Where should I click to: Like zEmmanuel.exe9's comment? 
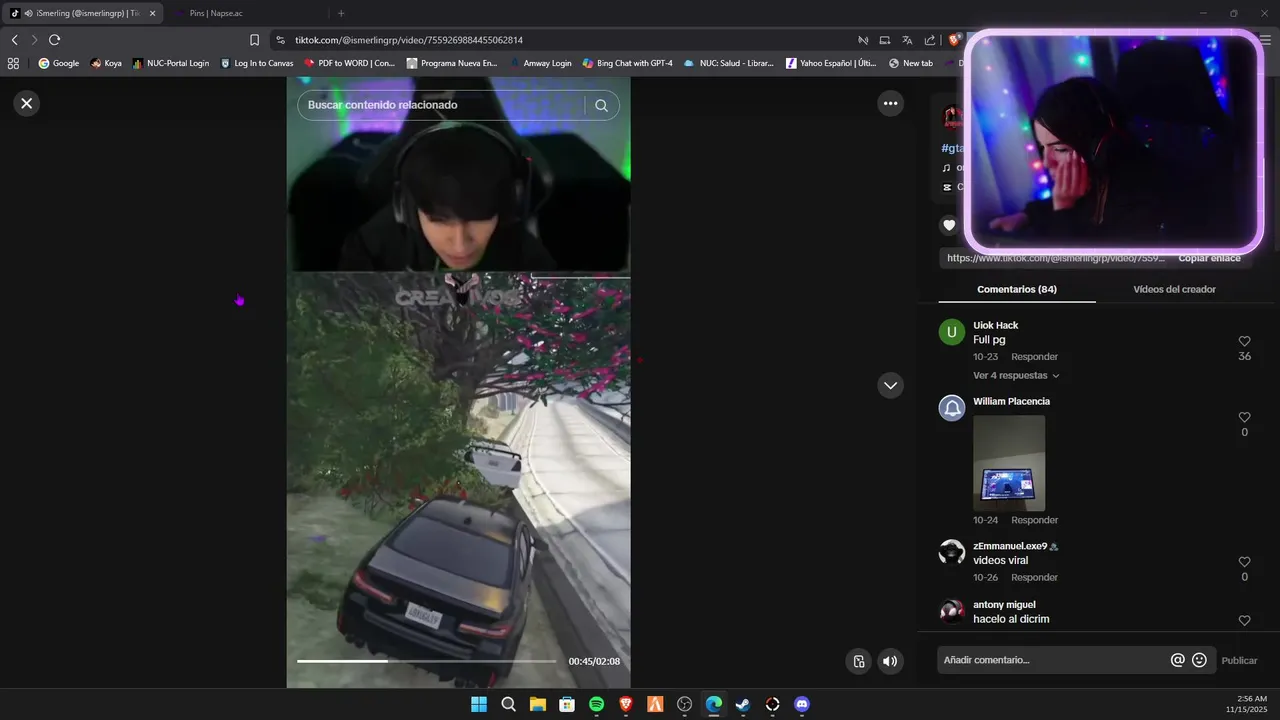point(1244,562)
